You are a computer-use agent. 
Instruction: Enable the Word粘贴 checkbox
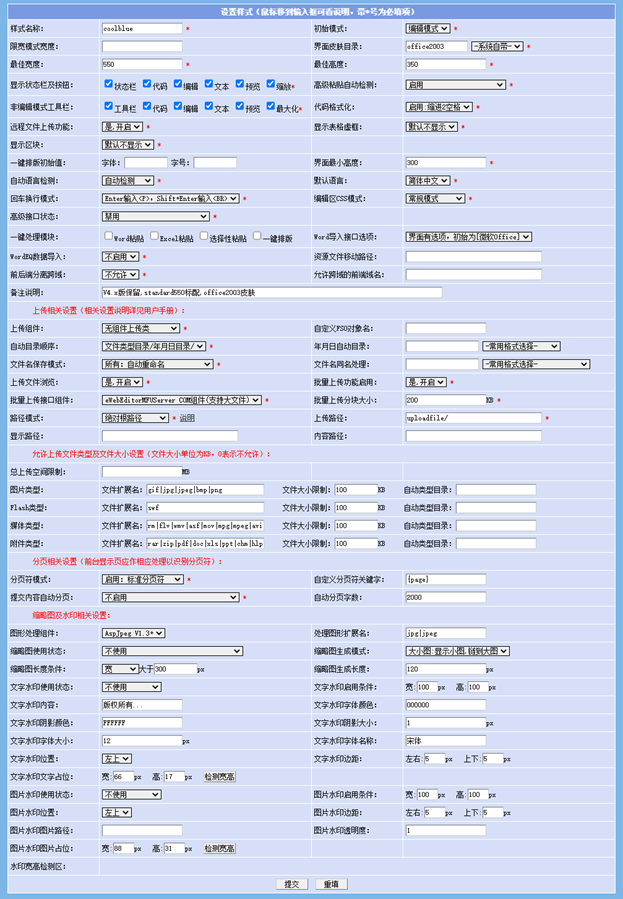(108, 236)
